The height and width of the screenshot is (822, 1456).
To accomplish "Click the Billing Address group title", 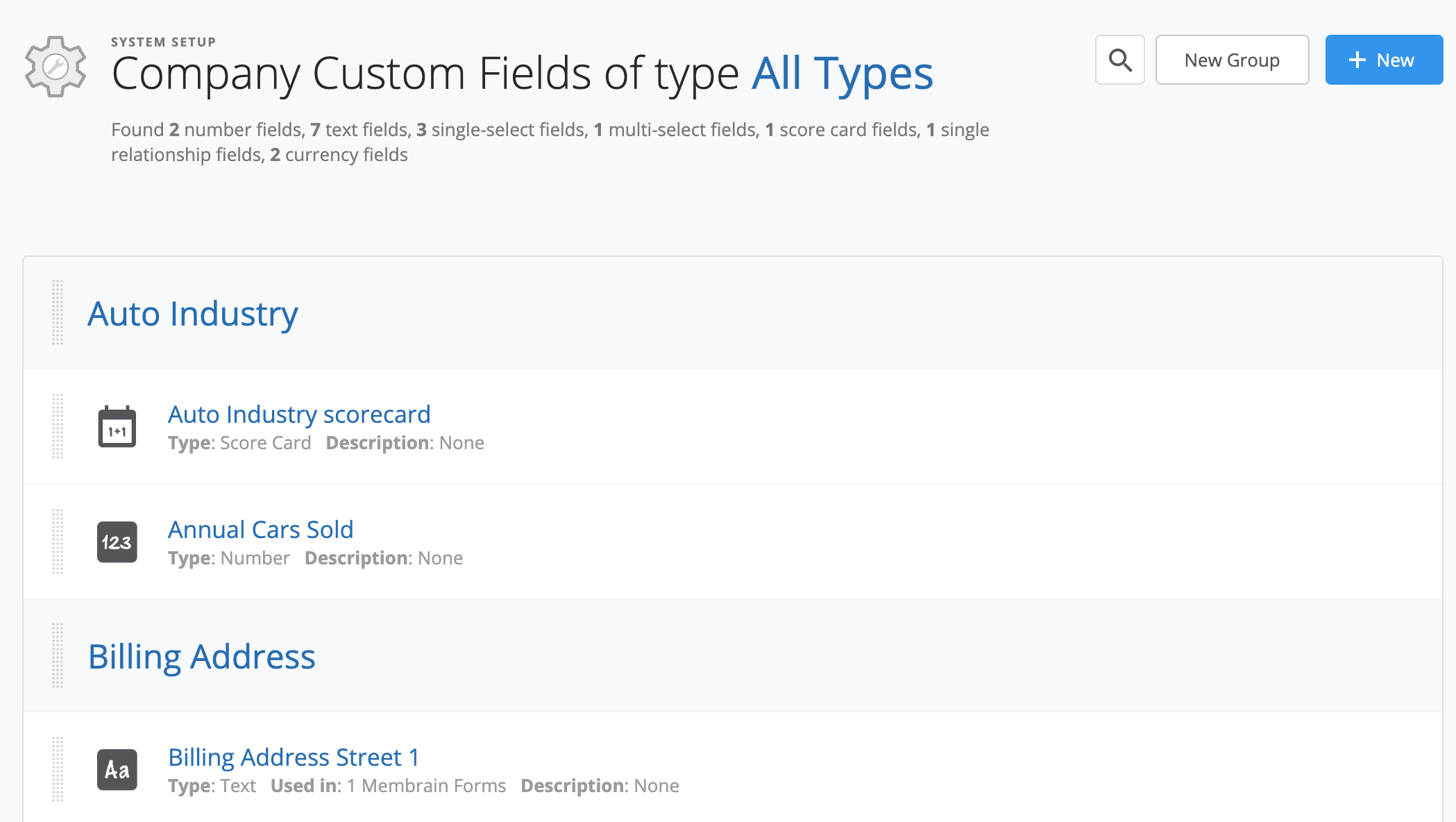I will (x=202, y=657).
